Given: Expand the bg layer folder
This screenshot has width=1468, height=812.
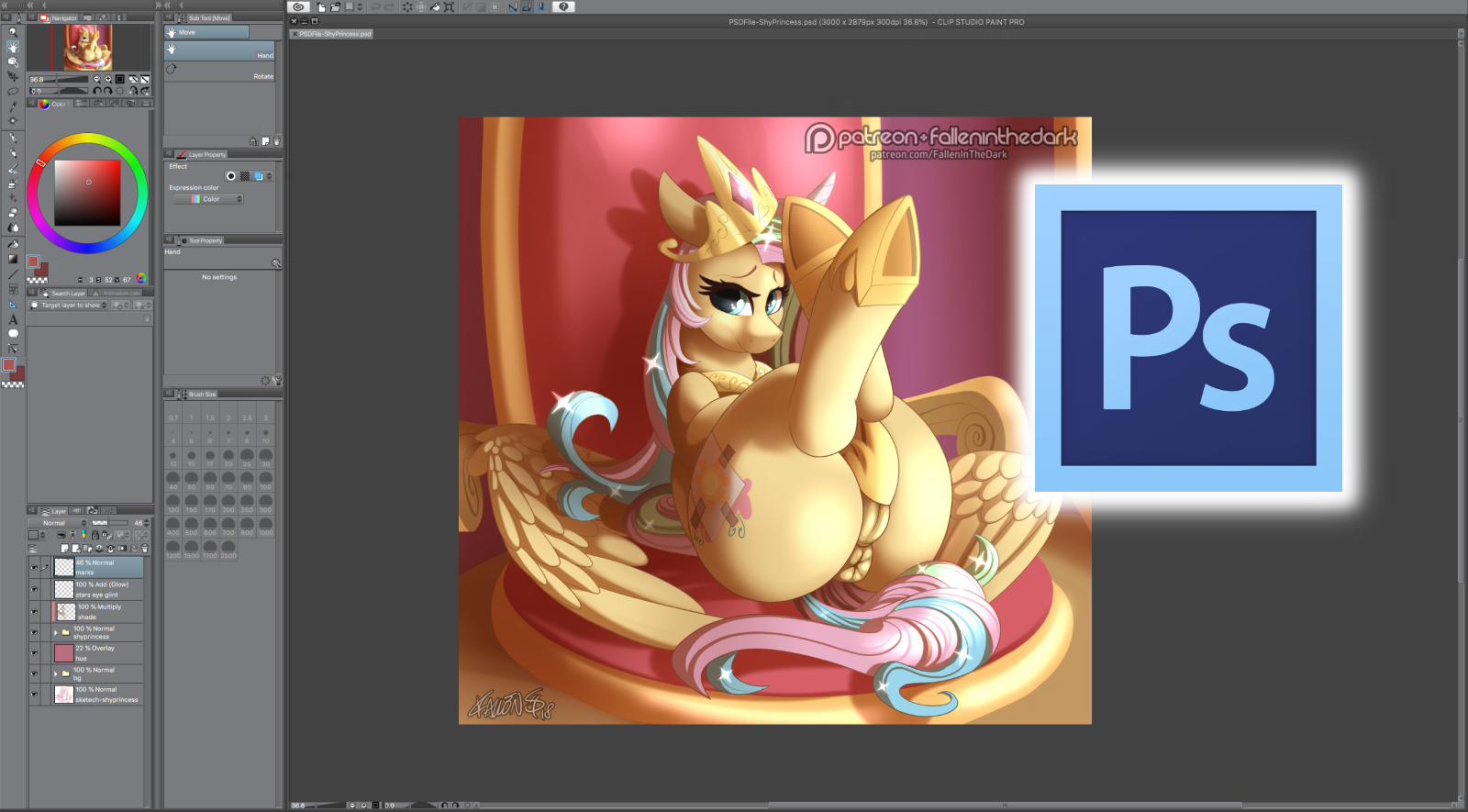Looking at the screenshot, I should [x=56, y=673].
